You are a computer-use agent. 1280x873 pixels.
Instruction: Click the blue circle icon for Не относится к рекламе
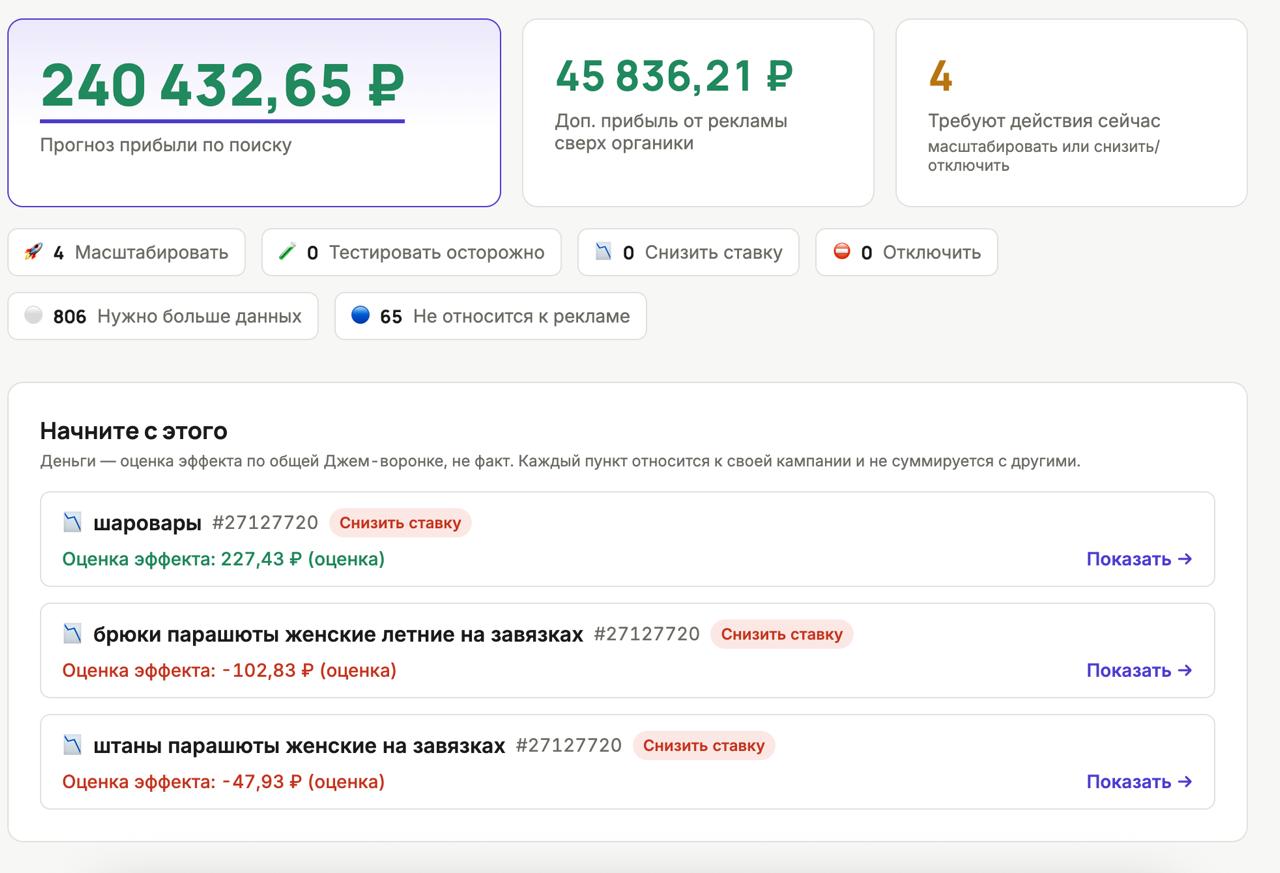360,315
